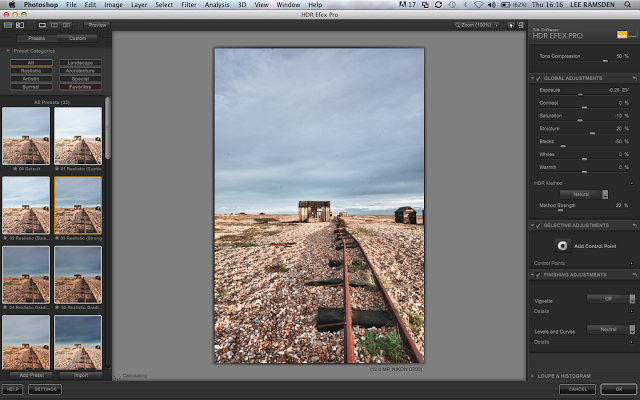Open the Settings button
640x400 pixels.
[45, 389]
